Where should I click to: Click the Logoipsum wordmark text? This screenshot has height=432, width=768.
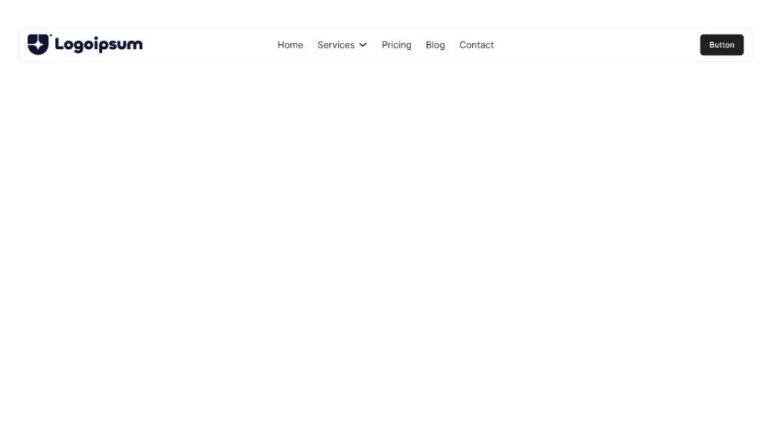(98, 44)
